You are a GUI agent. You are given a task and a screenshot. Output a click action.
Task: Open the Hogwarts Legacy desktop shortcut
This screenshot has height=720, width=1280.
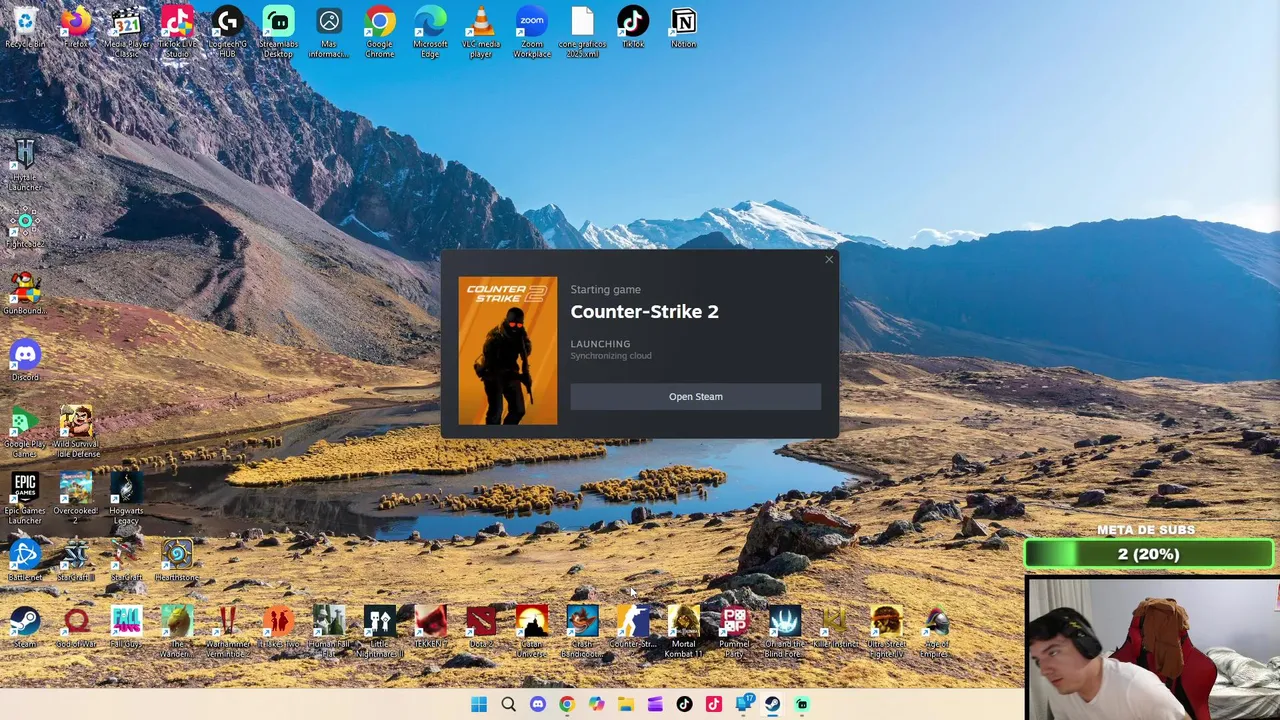point(126,499)
